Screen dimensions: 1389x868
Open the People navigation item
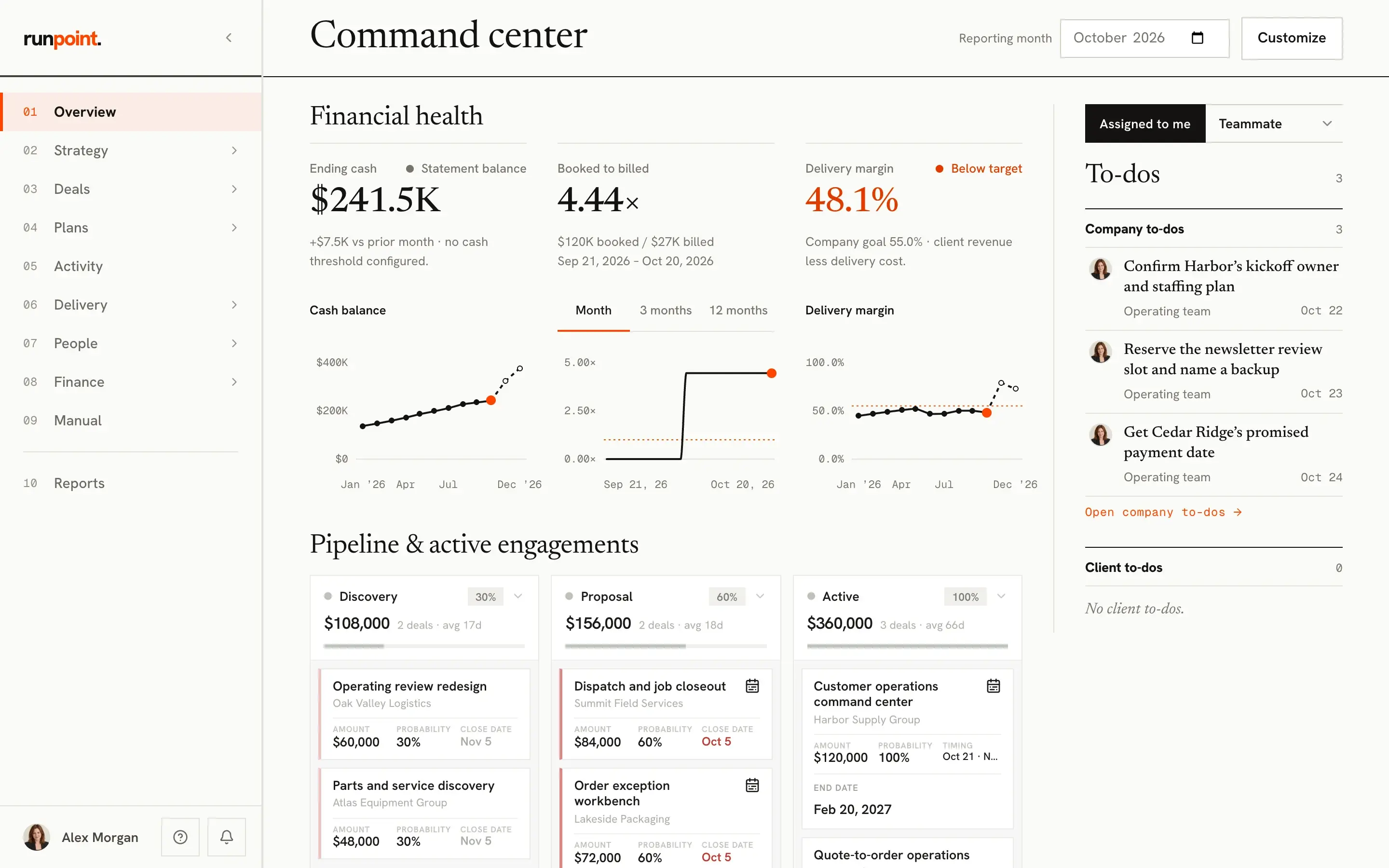[132, 343]
